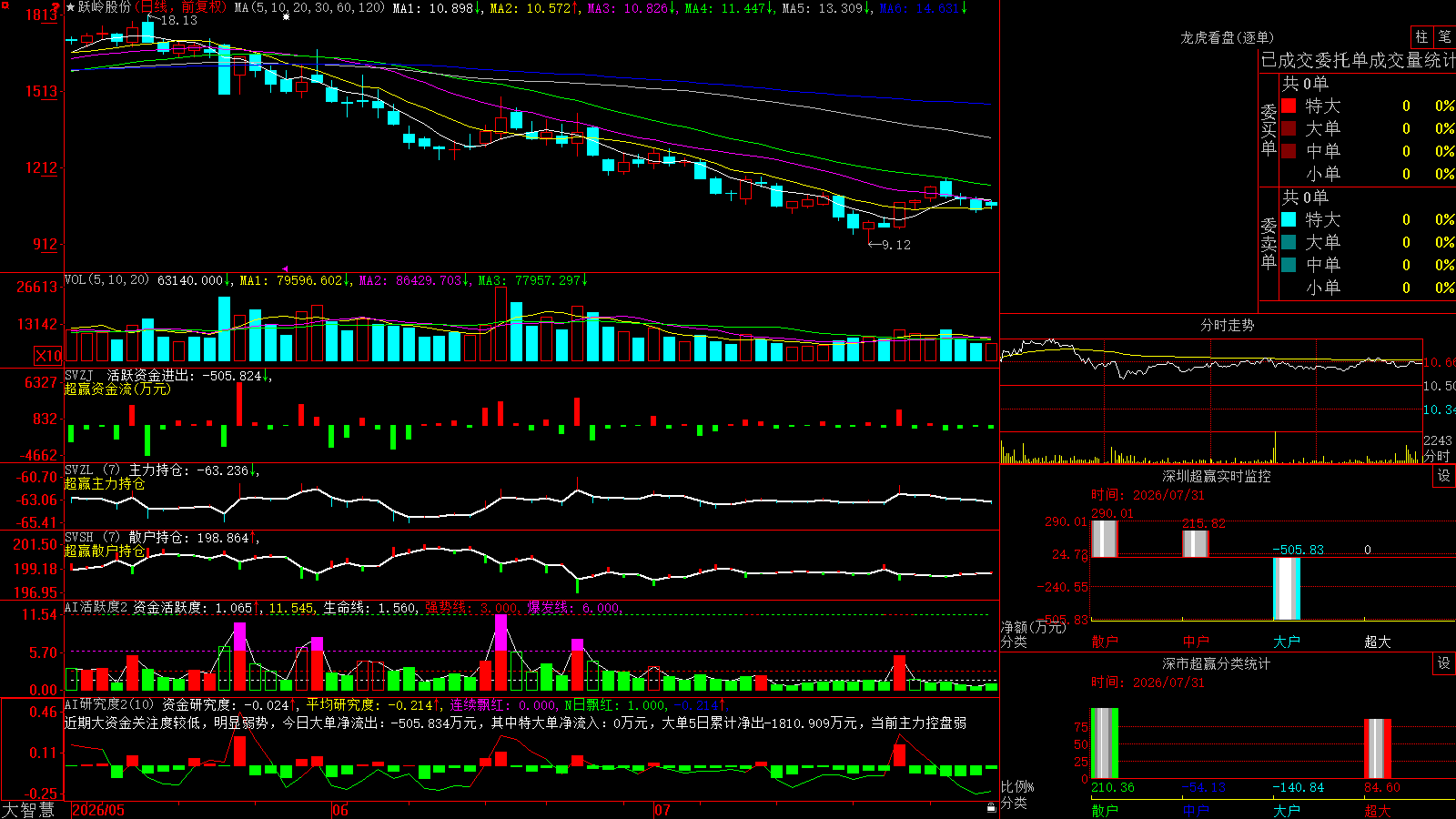Click the cyan 大户 label in 实时监控 chart
Screen dimensions: 1456x819
click(x=1287, y=642)
